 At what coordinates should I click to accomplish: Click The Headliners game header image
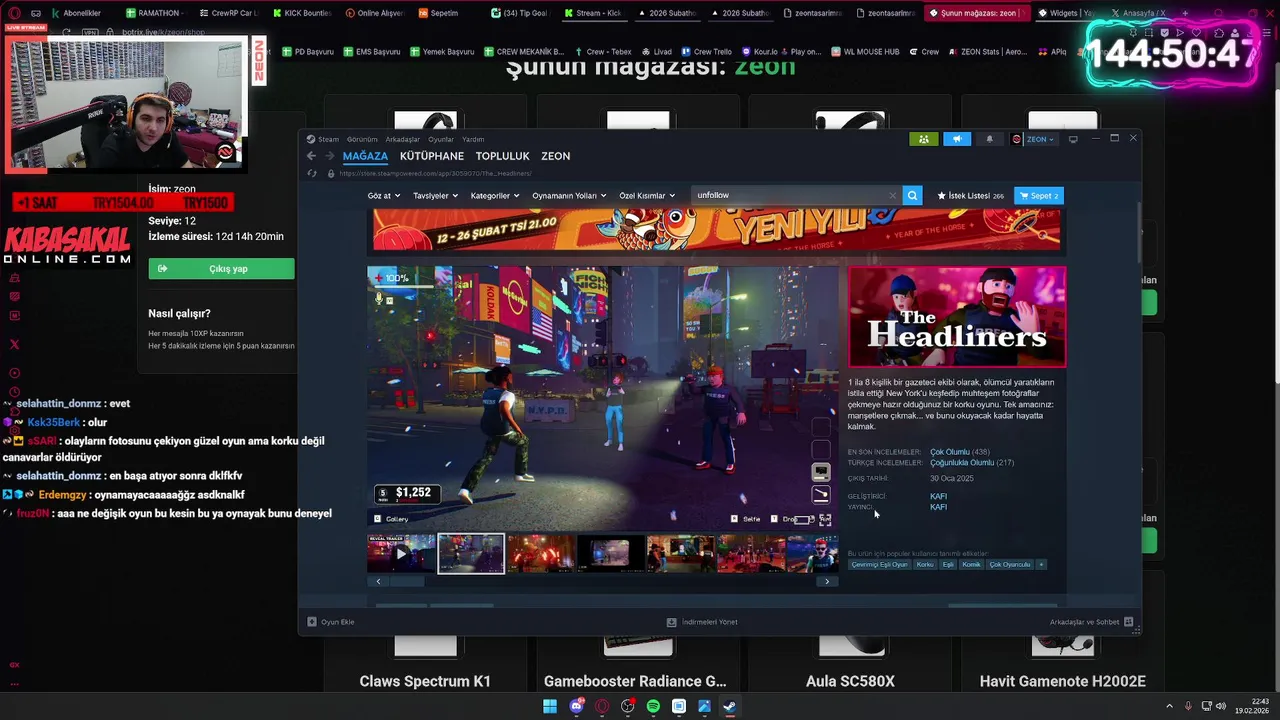tap(957, 317)
